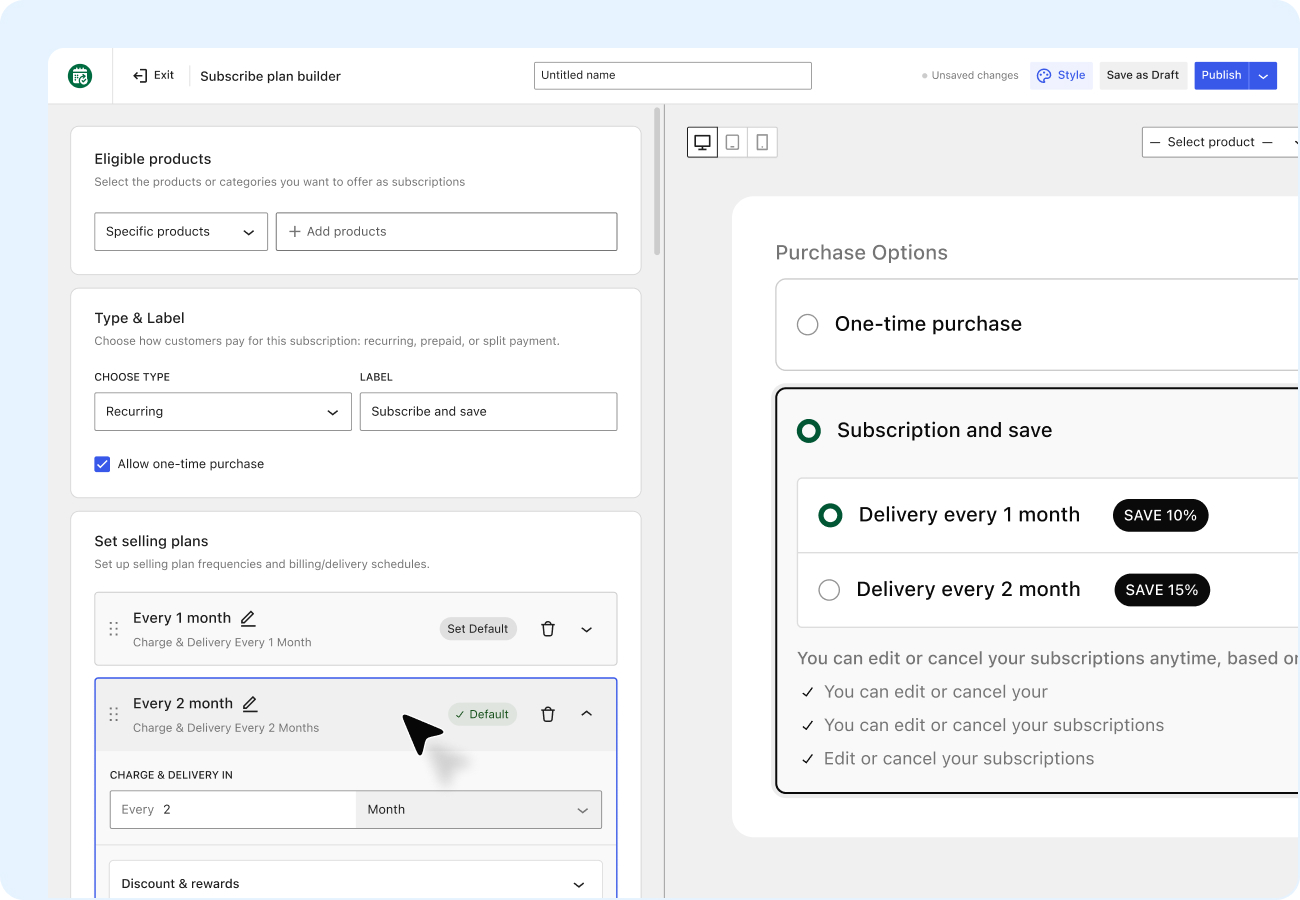Click the Eligible products heading
The width and height of the screenshot is (1300, 900).
click(153, 159)
